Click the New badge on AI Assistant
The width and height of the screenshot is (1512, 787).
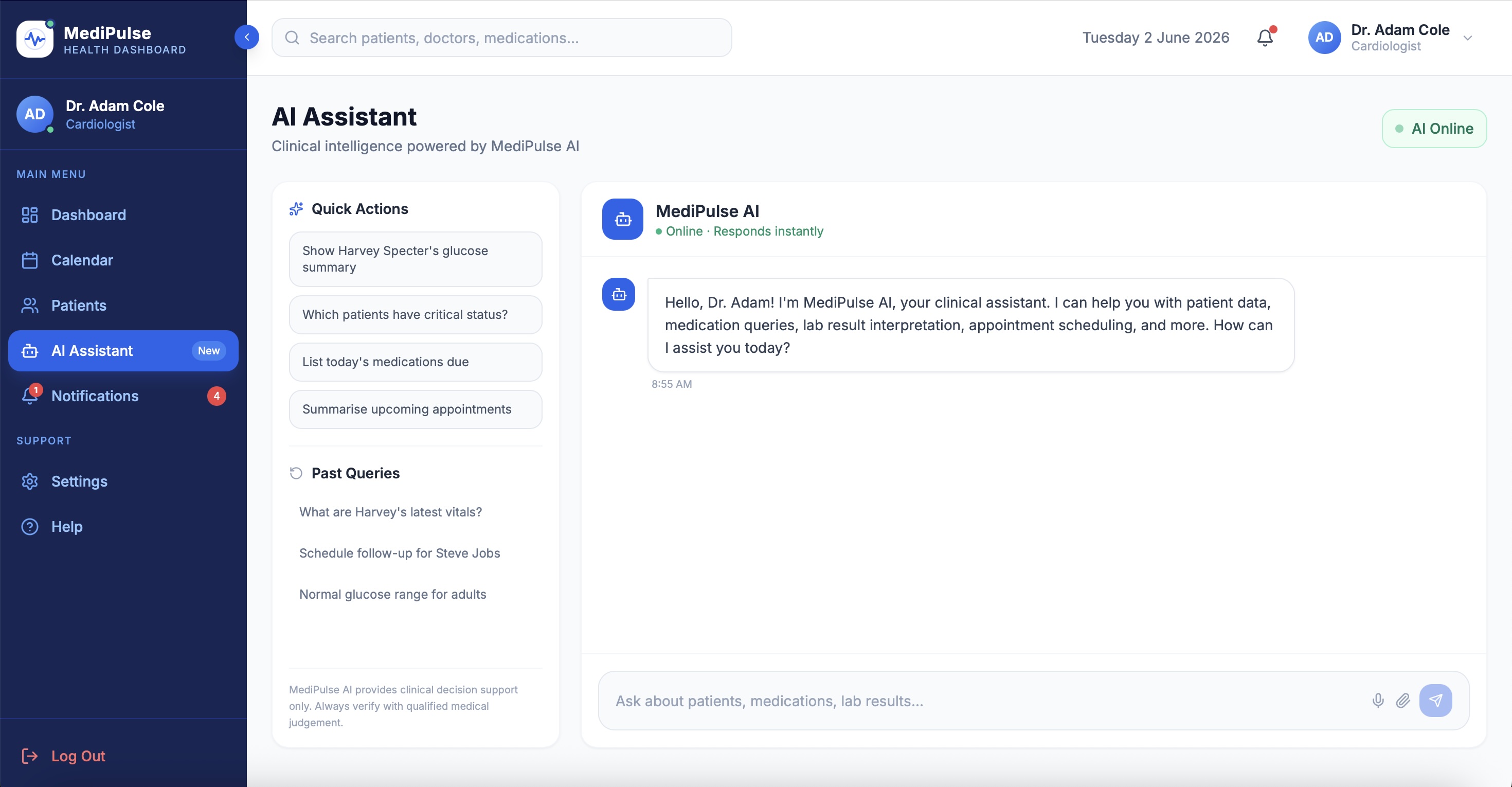(x=208, y=351)
